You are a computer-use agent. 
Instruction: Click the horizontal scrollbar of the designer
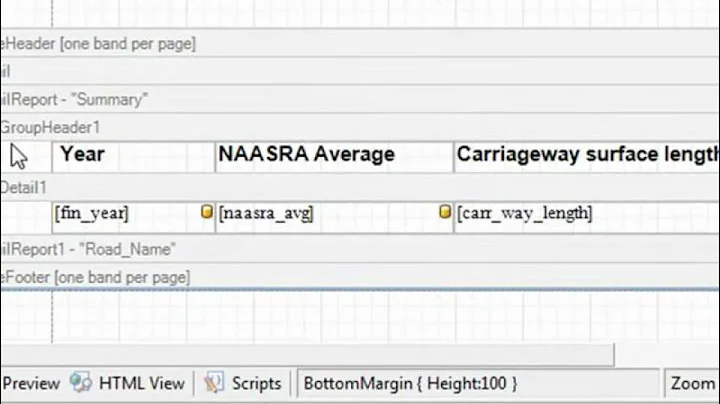point(300,353)
